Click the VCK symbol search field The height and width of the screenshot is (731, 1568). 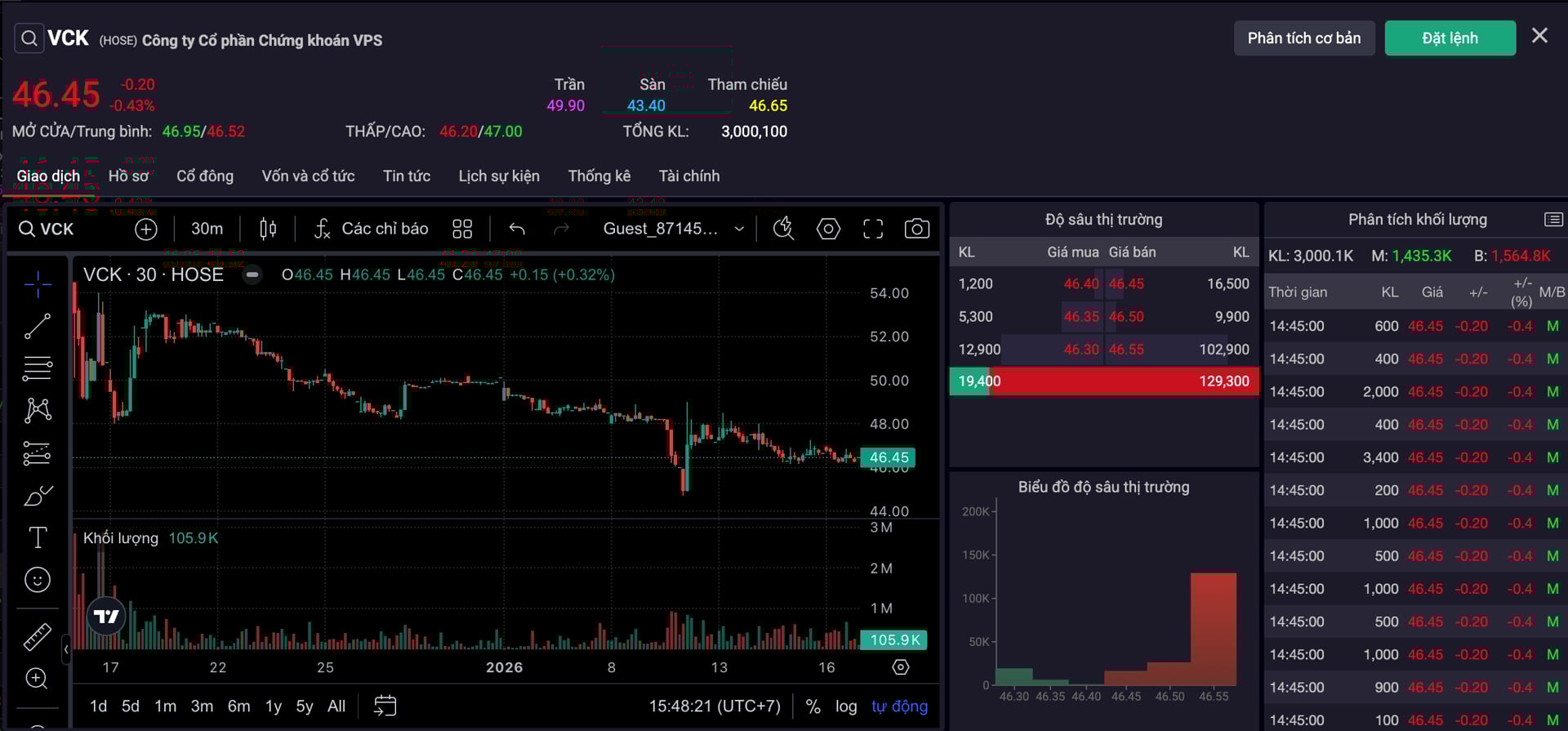pos(57,230)
